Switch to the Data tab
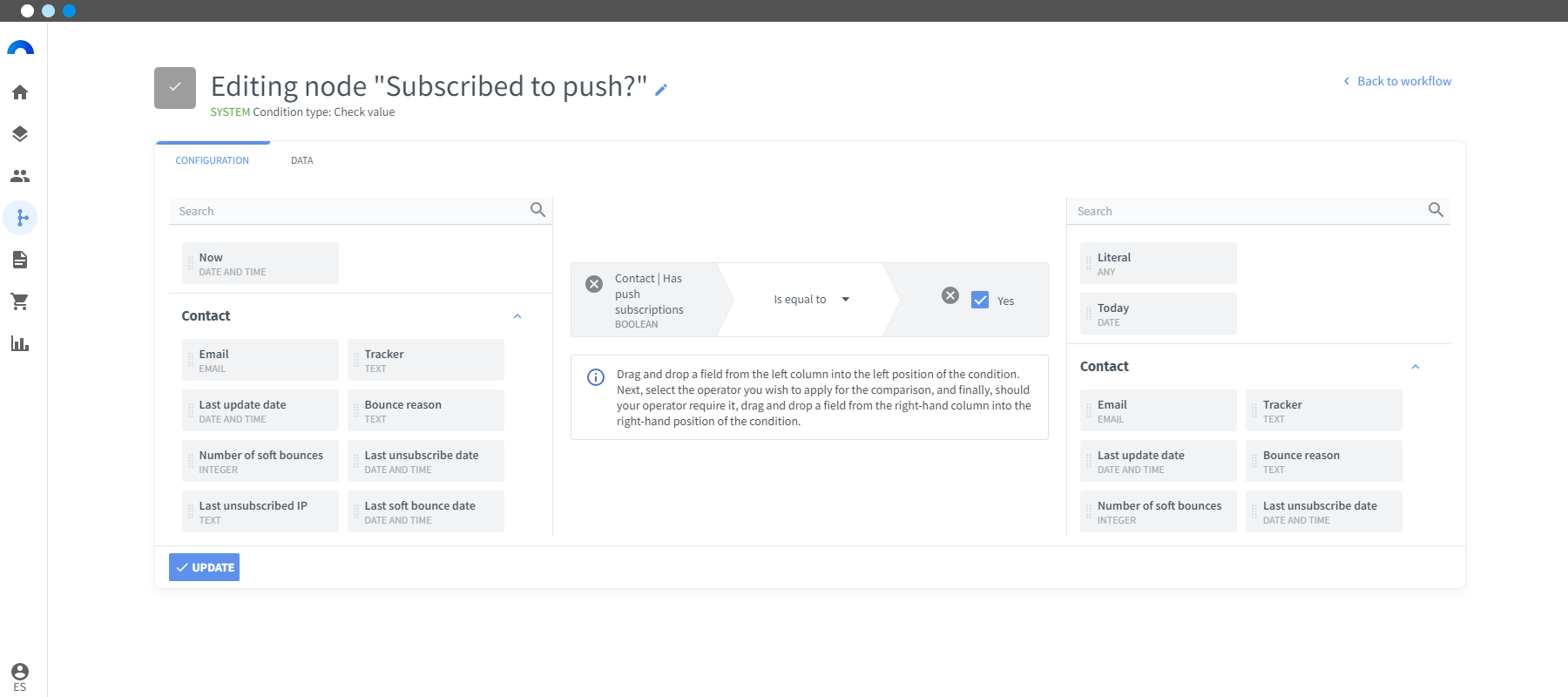 (x=302, y=160)
